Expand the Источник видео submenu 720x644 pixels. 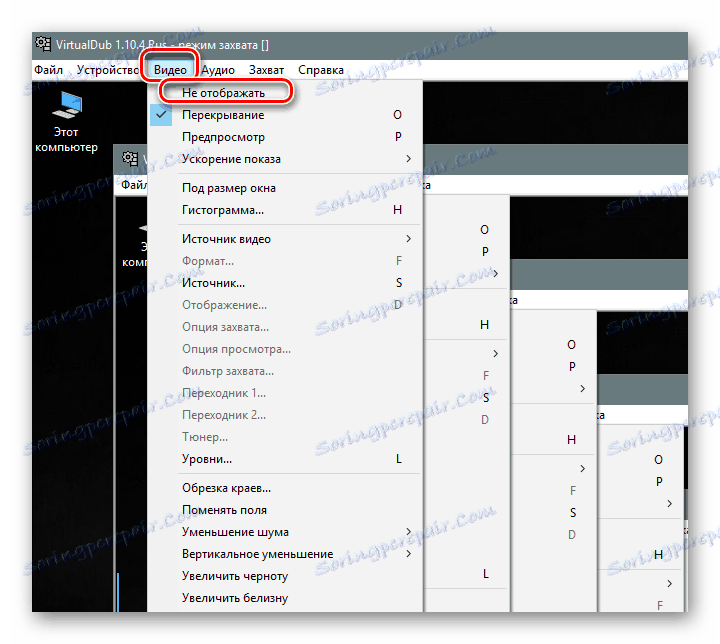285,239
